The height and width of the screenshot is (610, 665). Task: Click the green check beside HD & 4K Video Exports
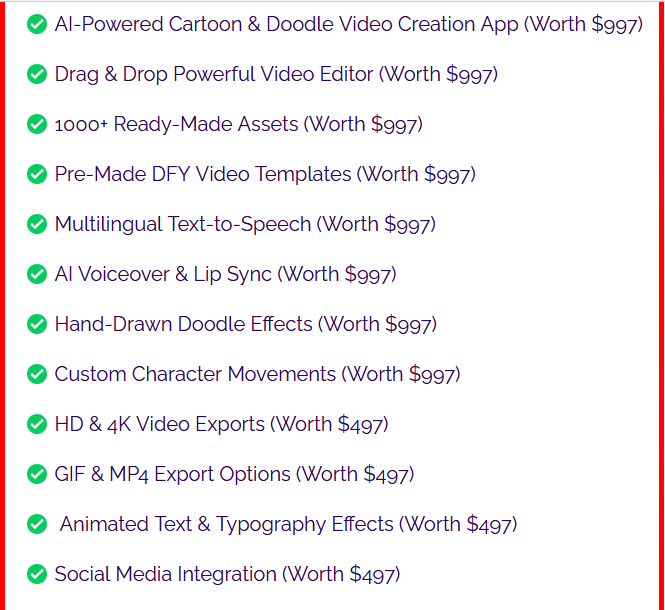[x=37, y=424]
